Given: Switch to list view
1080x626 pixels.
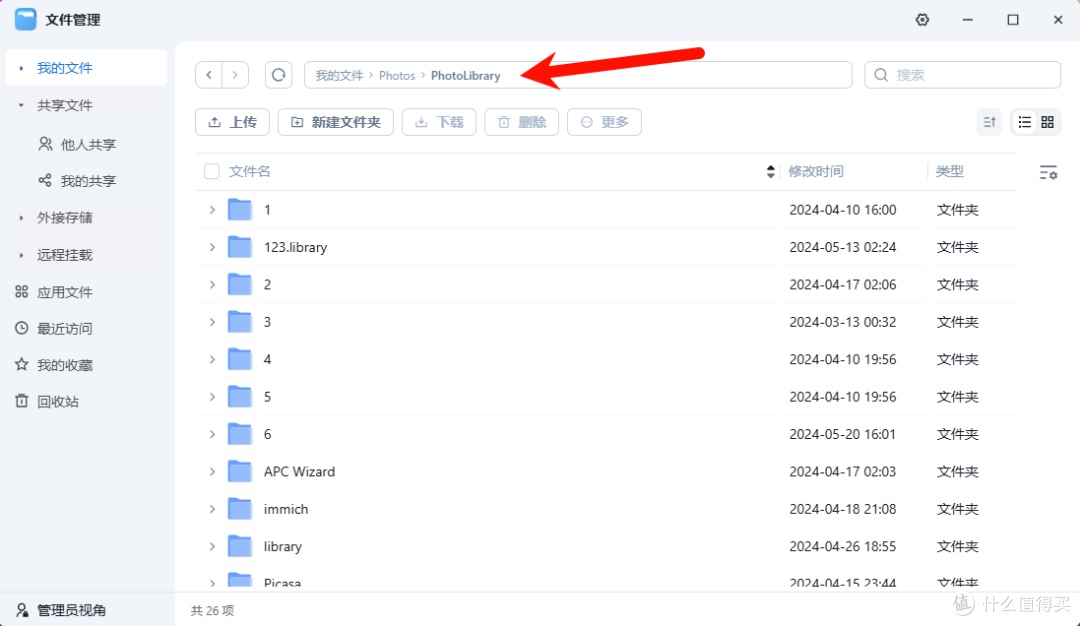Looking at the screenshot, I should pos(1025,123).
